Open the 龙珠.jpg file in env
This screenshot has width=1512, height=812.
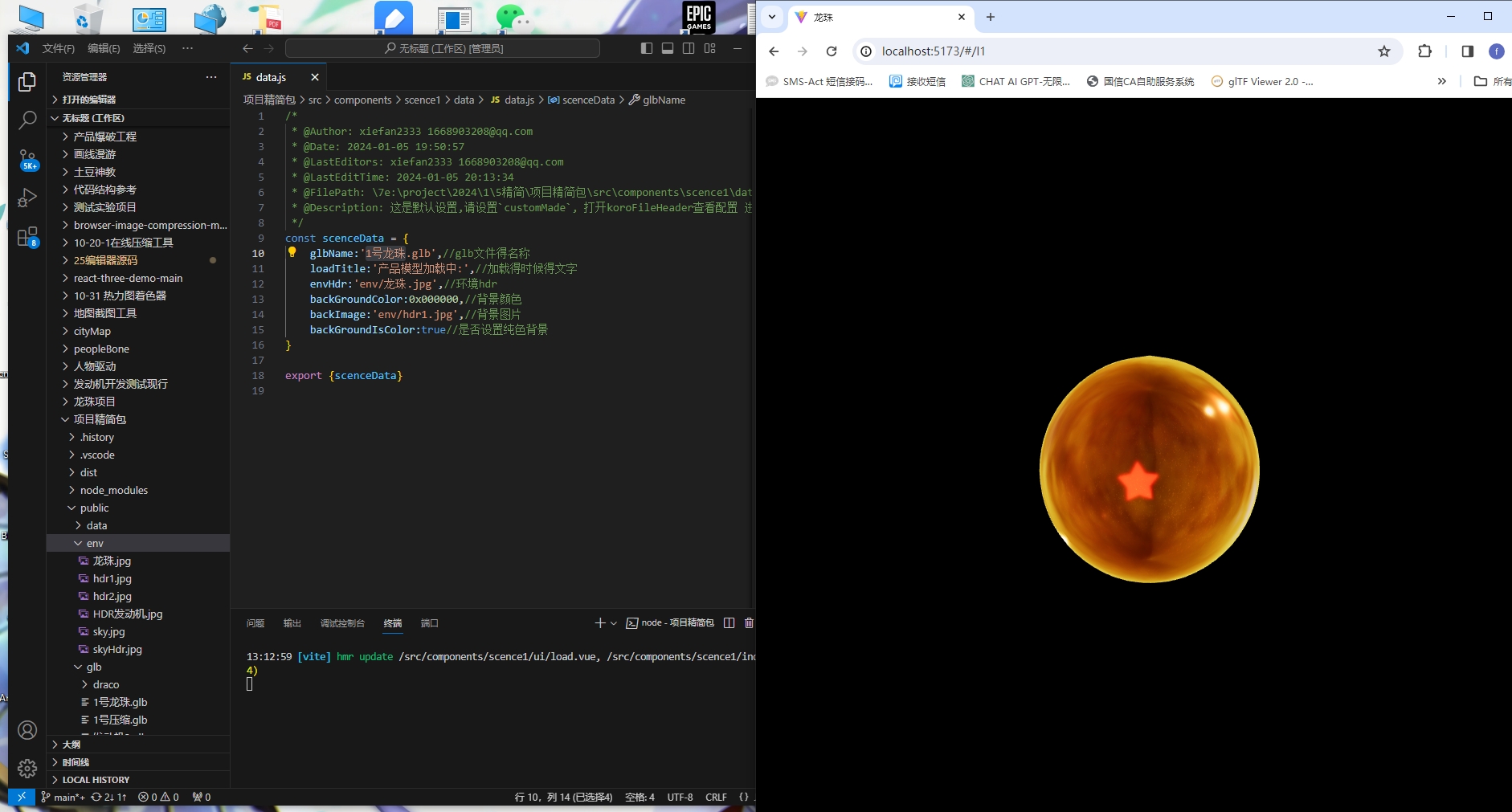point(138,561)
